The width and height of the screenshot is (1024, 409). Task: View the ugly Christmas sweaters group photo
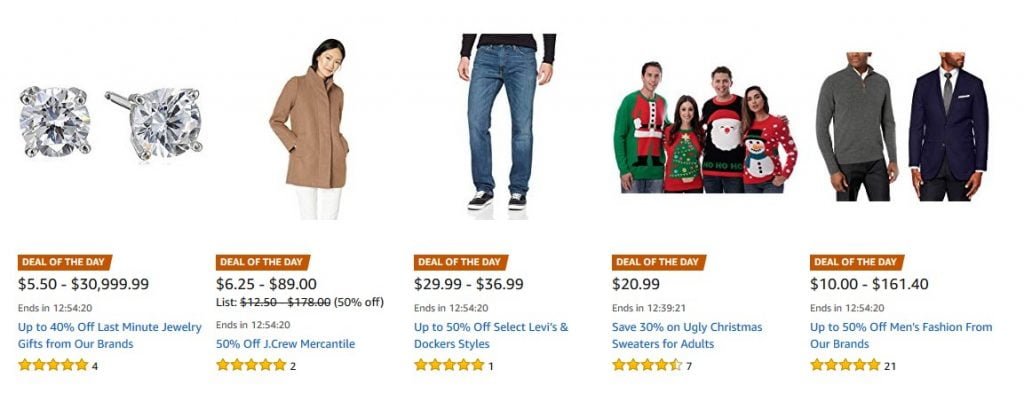coord(704,127)
